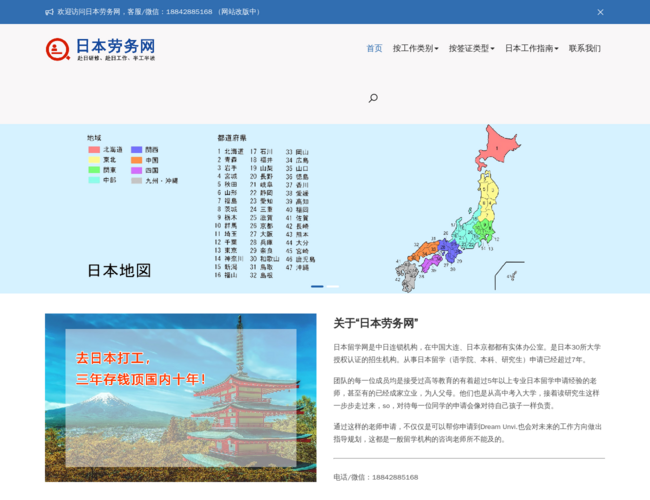Click the Okinawa inset on the map
The height and width of the screenshot is (500, 650).
(x=510, y=276)
